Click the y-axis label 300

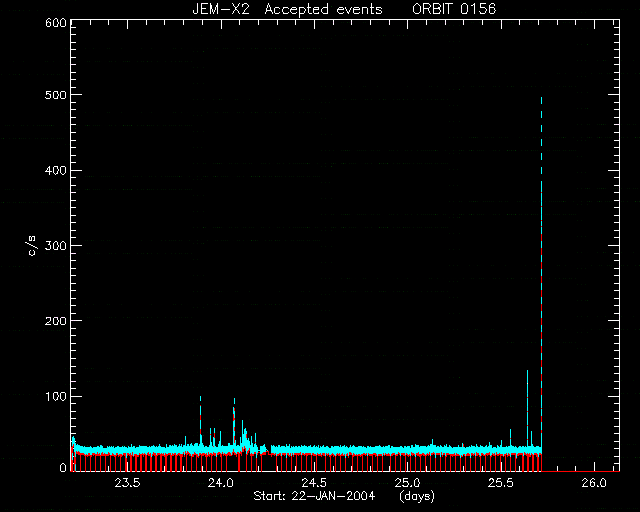tap(56, 245)
